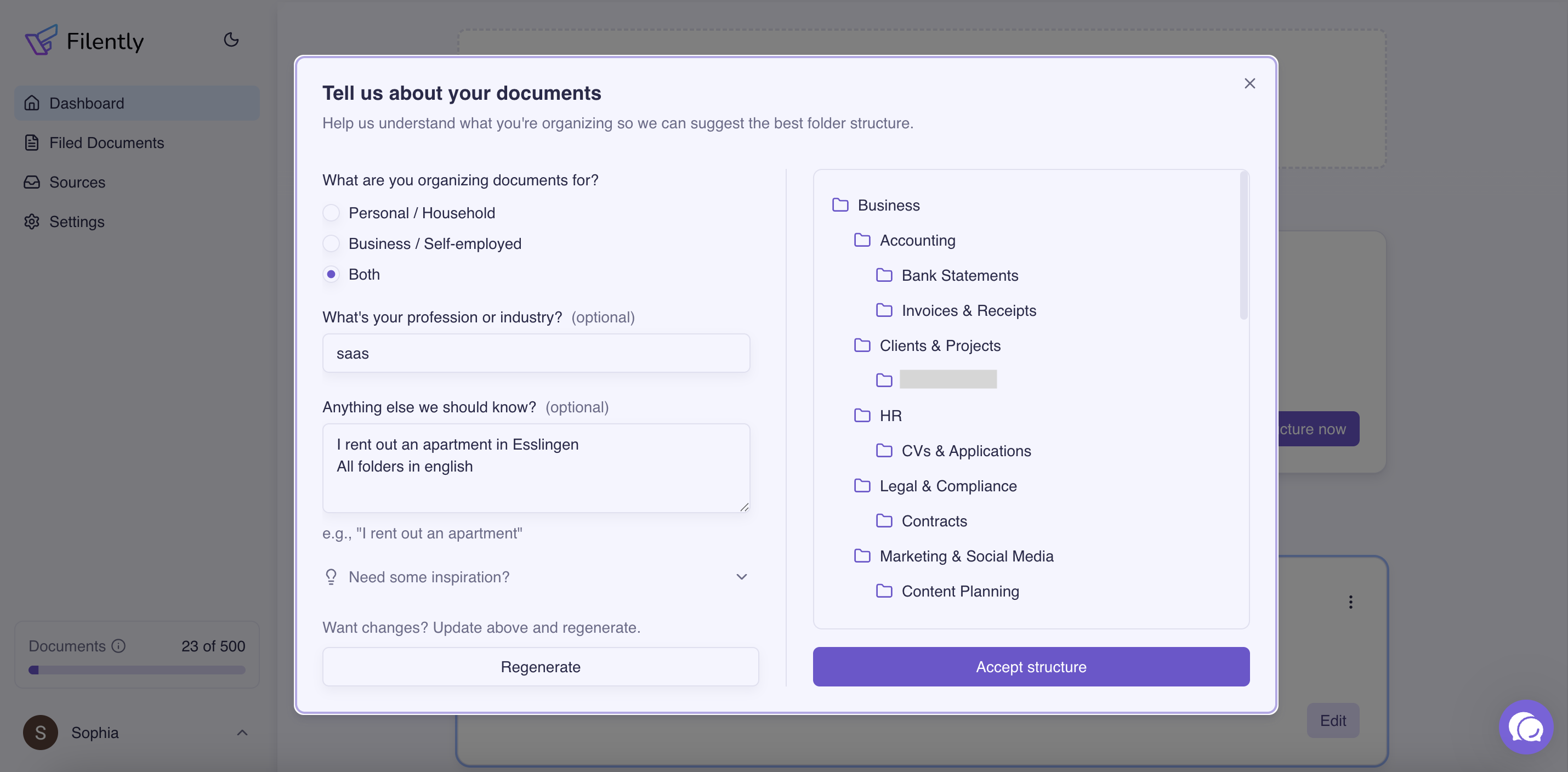Open Filed Documents in sidebar
Screen dimensions: 1568x772
coord(106,143)
